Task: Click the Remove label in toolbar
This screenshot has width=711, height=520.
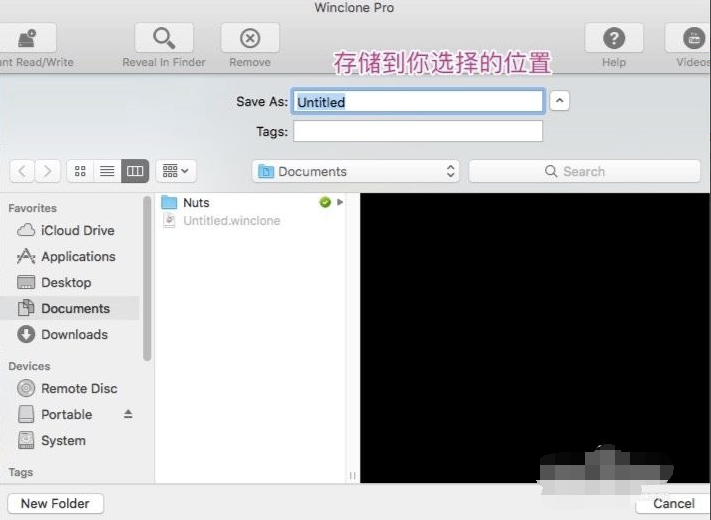Action: (250, 62)
